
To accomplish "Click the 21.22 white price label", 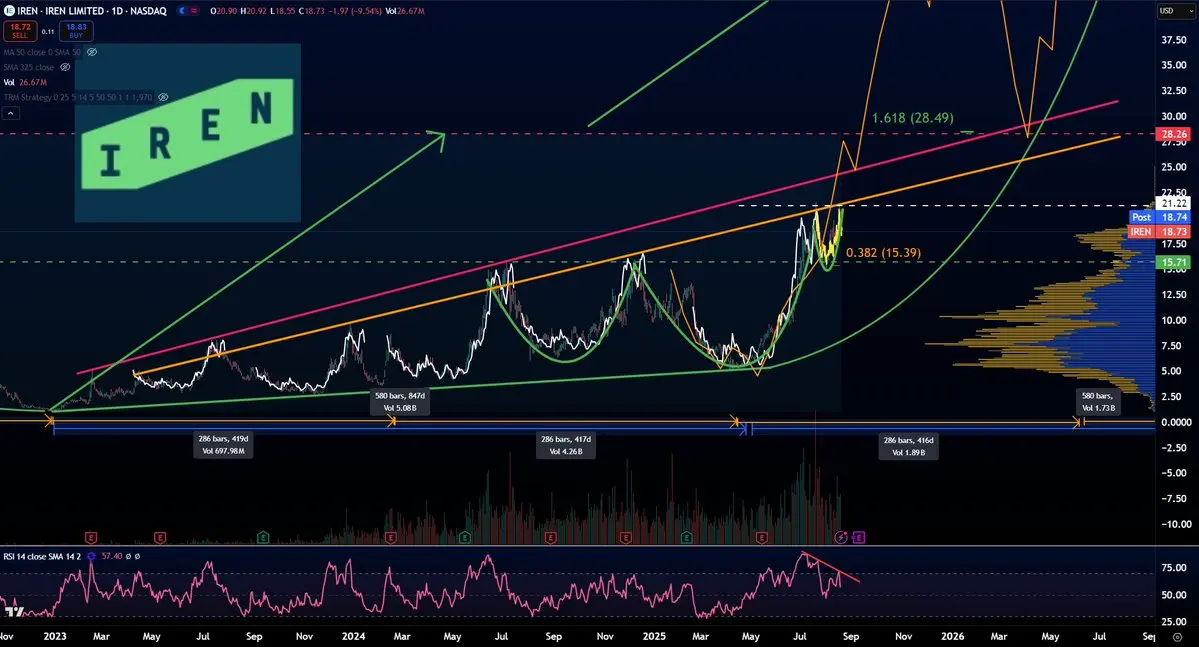I will tap(1174, 203).
